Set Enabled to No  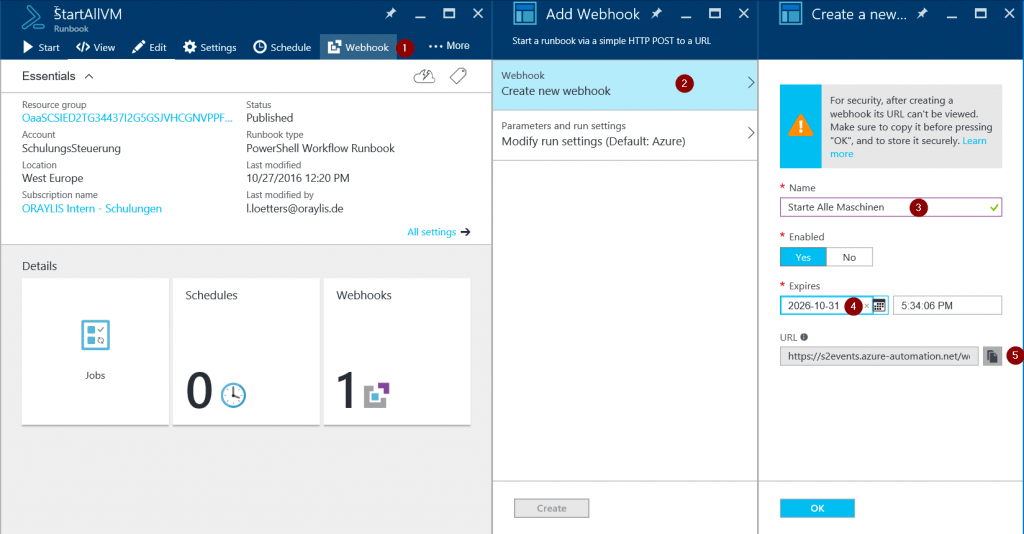849,257
